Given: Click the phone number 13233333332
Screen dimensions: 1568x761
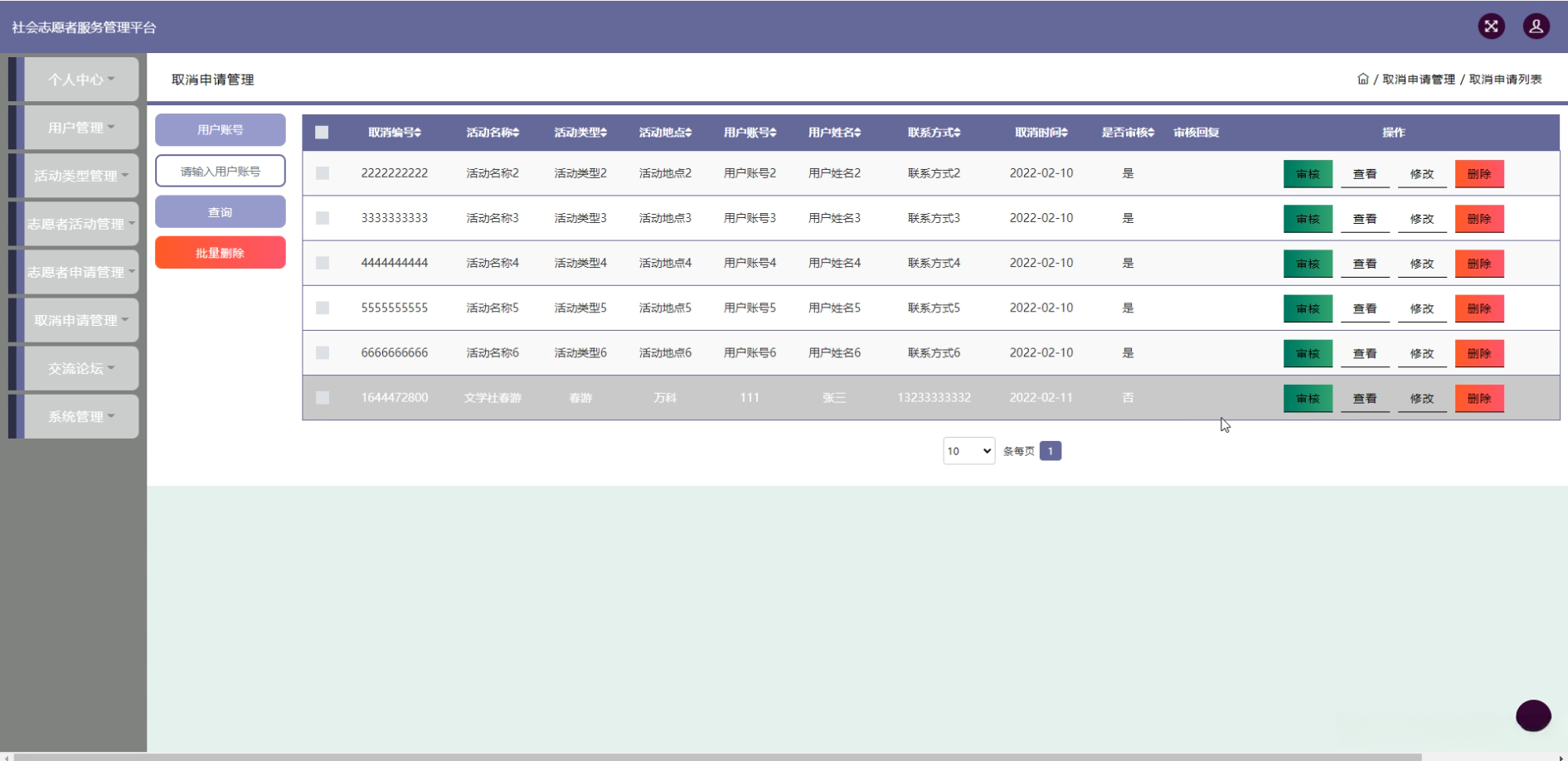Looking at the screenshot, I should (x=934, y=398).
